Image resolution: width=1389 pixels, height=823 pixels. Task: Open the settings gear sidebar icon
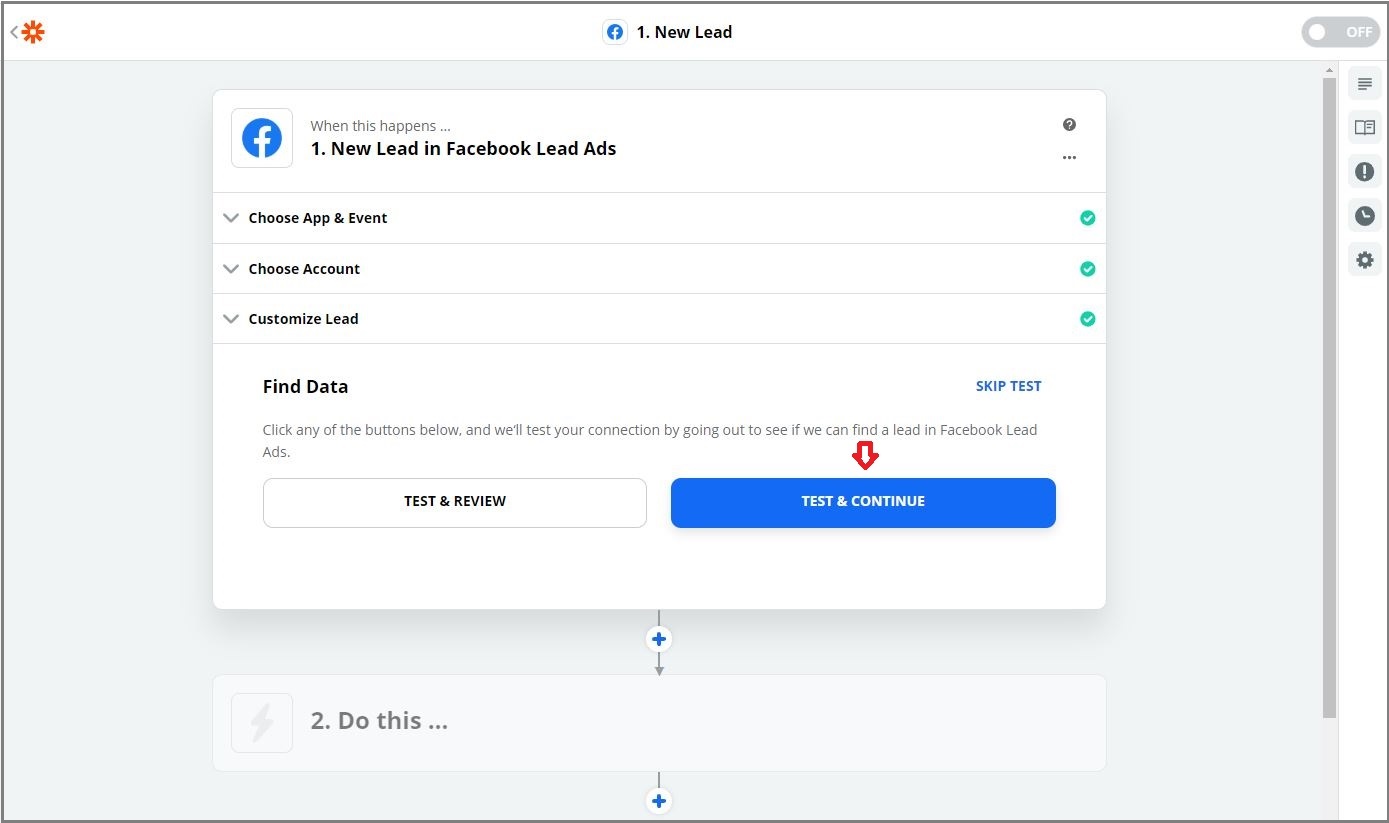coord(1364,260)
